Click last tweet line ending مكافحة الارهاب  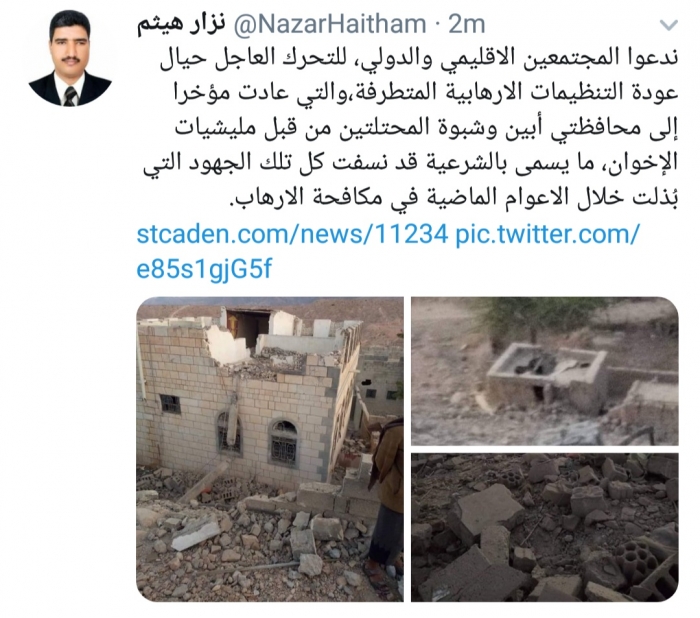click(454, 198)
